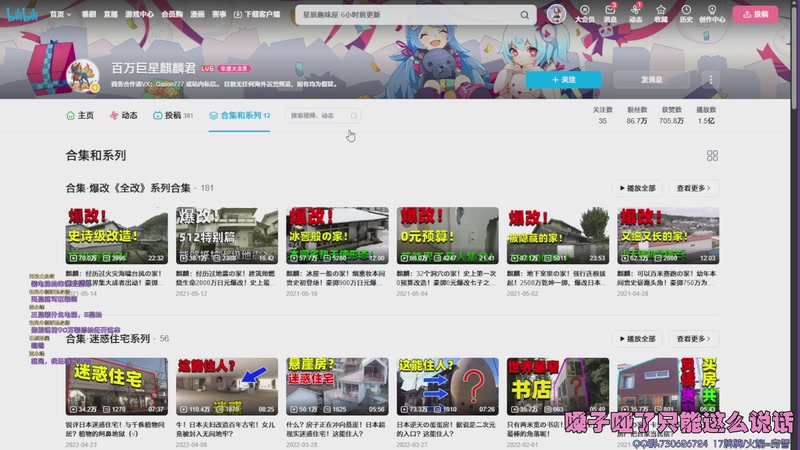View the 播放数 1.5亿 stat
The image size is (800, 450).
click(706, 115)
